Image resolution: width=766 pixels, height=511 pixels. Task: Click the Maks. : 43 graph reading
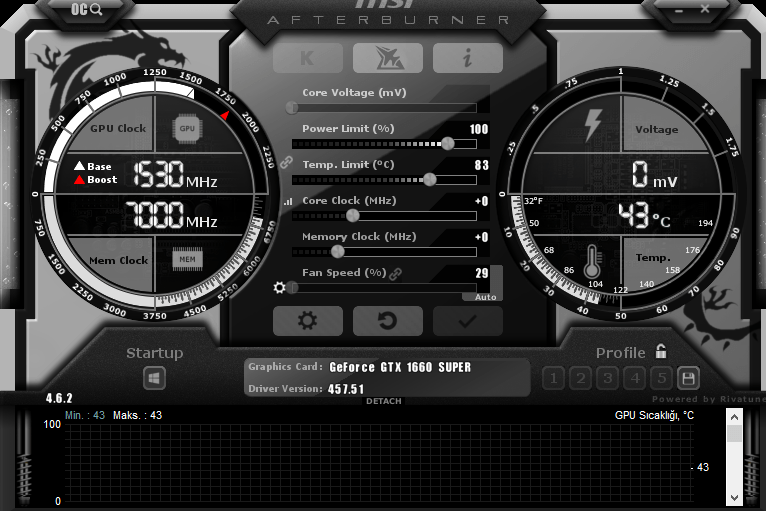(137, 415)
